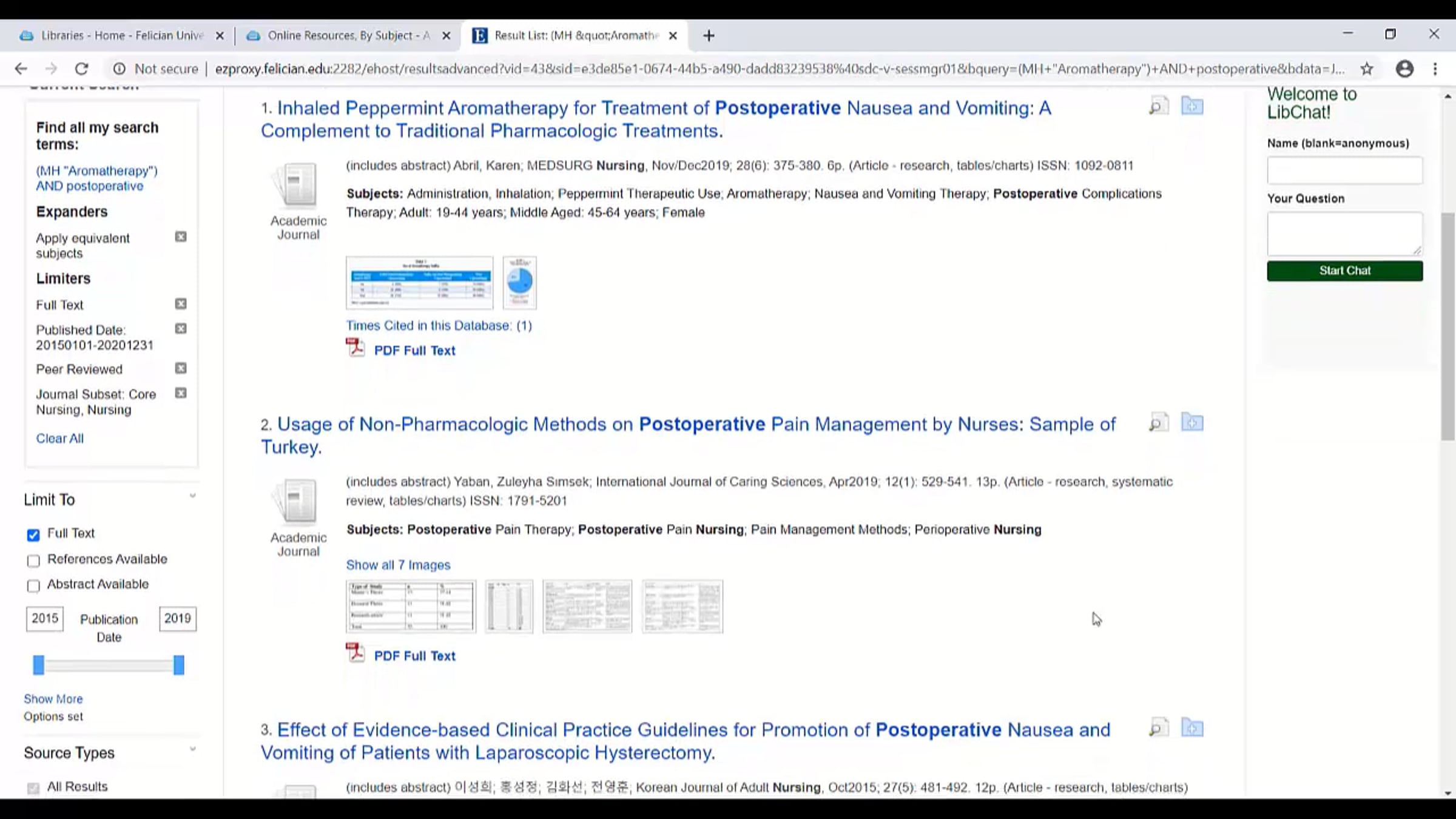Add result 2 to folder icon
This screenshot has width=1456, height=819.
point(1192,422)
